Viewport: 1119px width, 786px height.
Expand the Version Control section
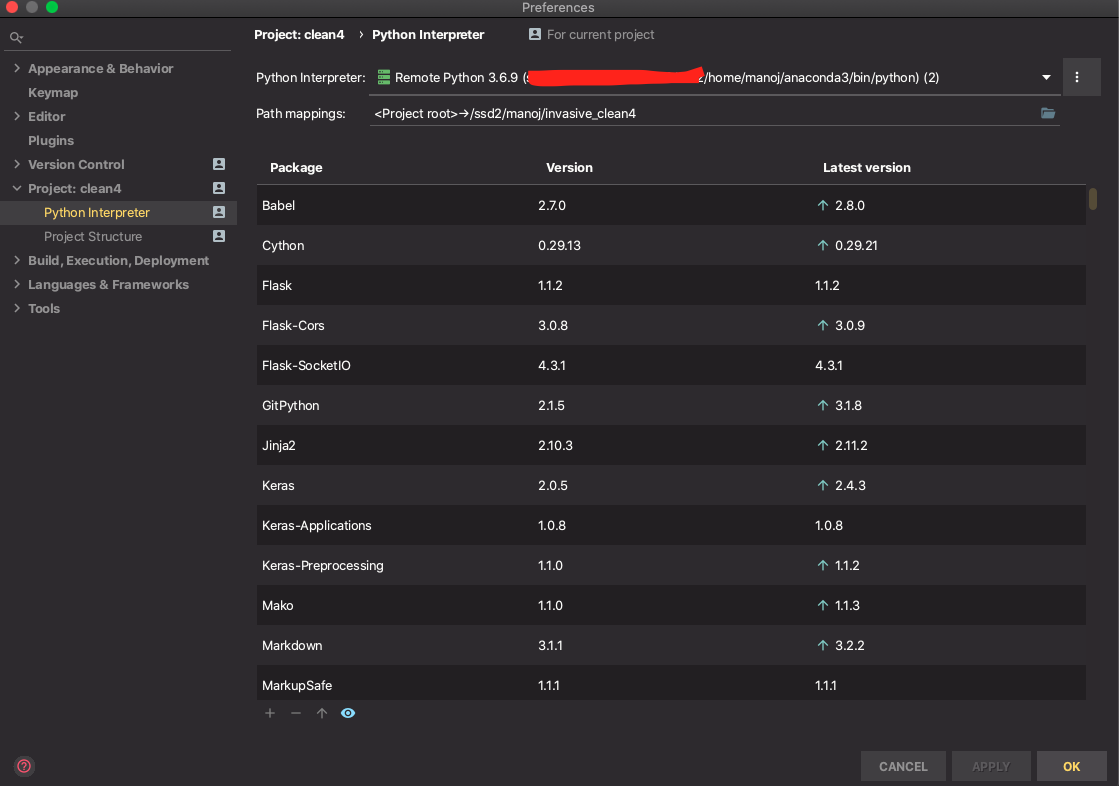[x=17, y=163]
